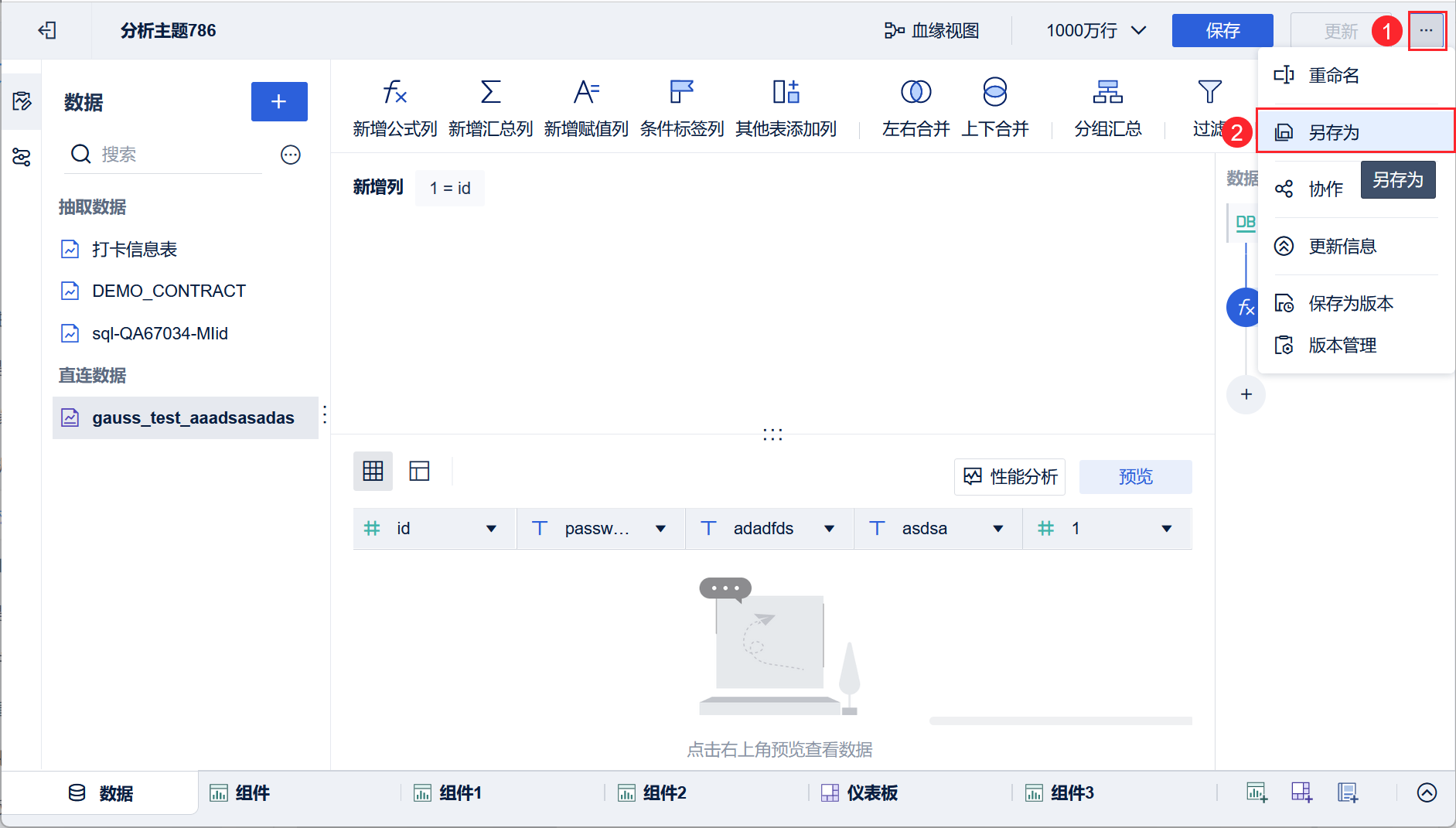Switch to the layout structure view

[419, 471]
